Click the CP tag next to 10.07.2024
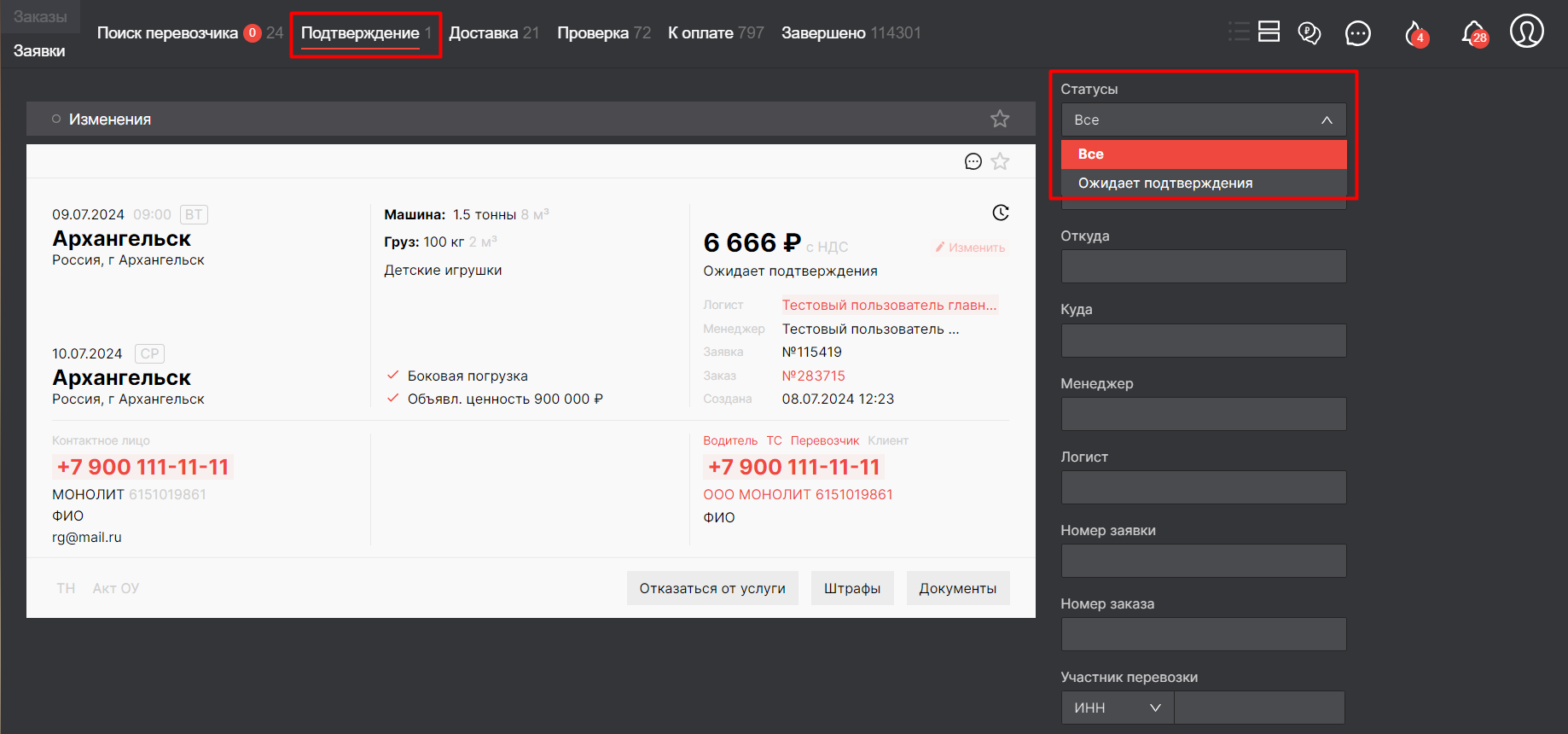This screenshot has height=734, width=1568. (149, 353)
